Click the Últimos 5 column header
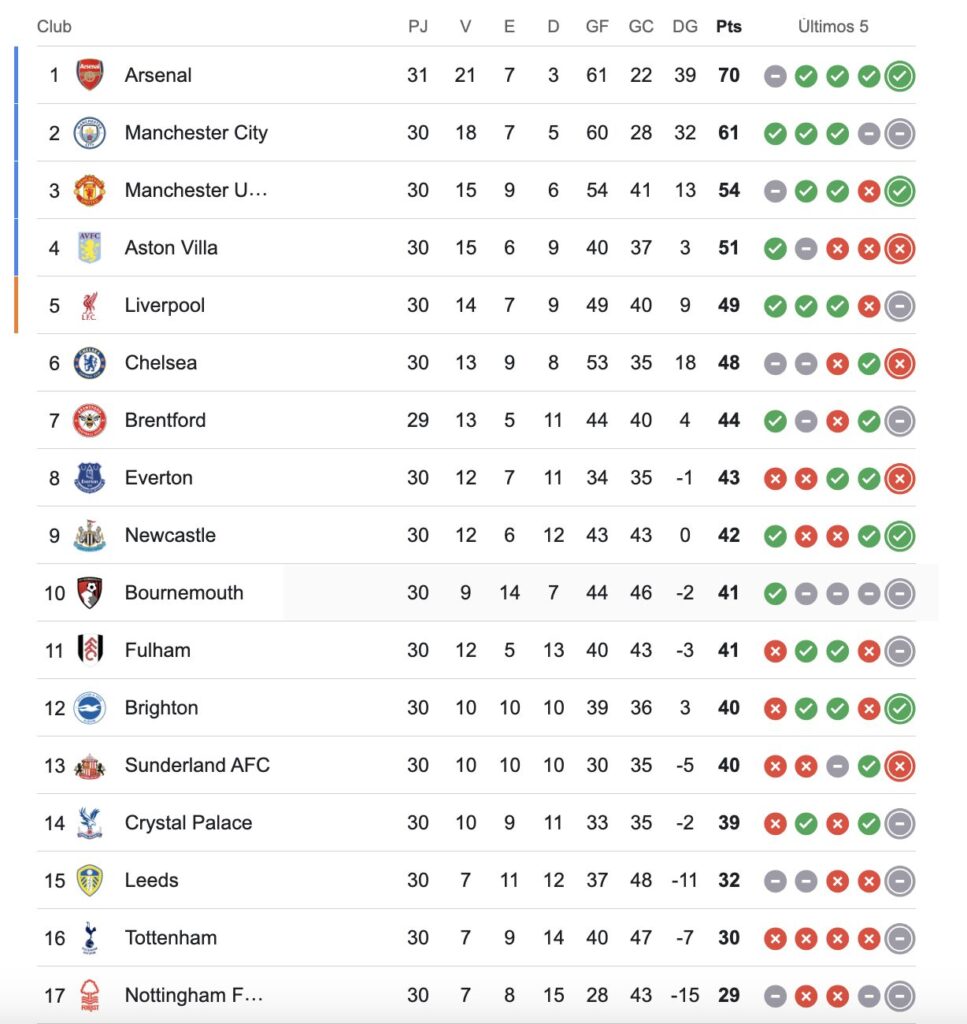 833,27
